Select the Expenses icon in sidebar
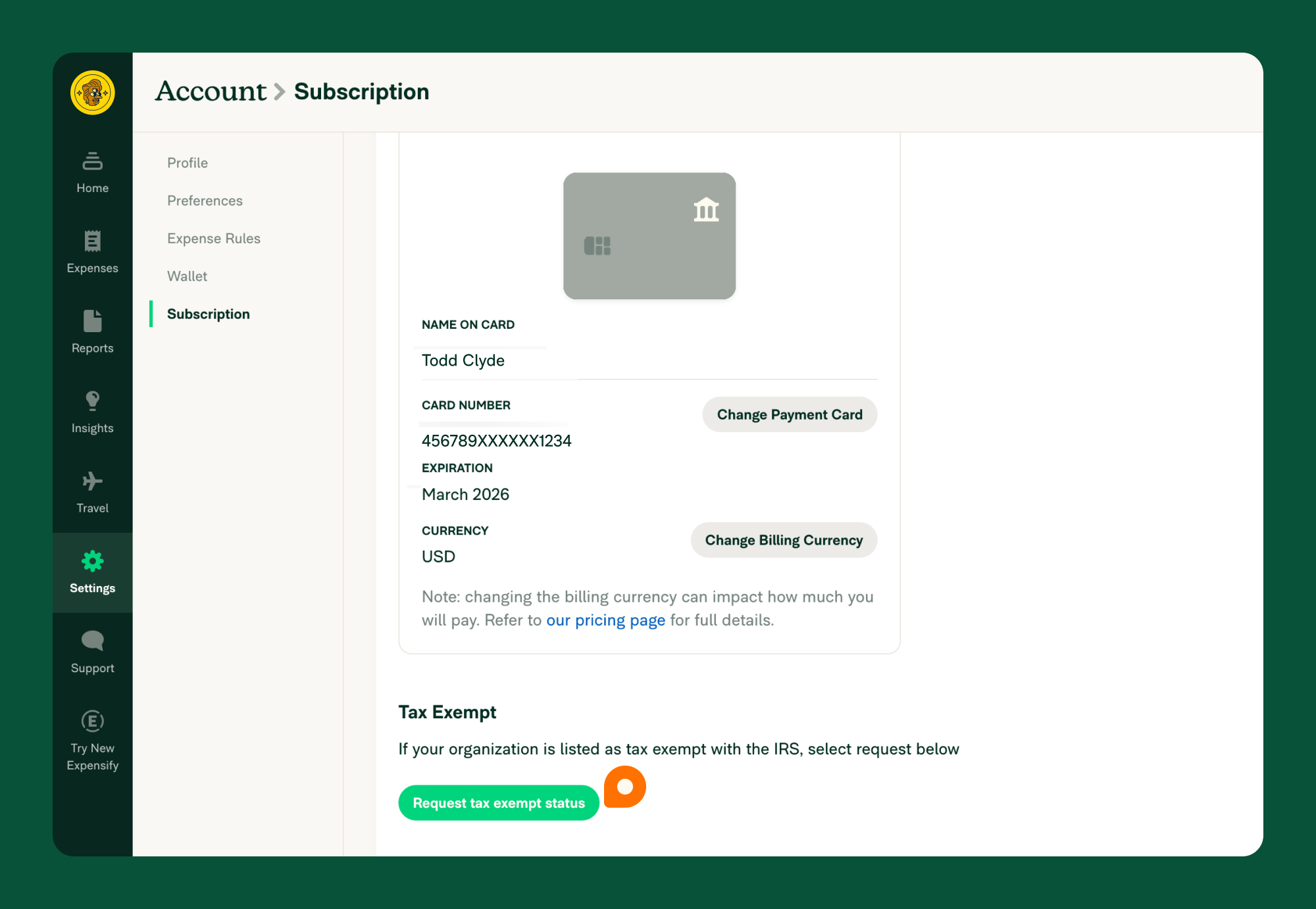This screenshot has width=1316, height=909. (x=92, y=251)
